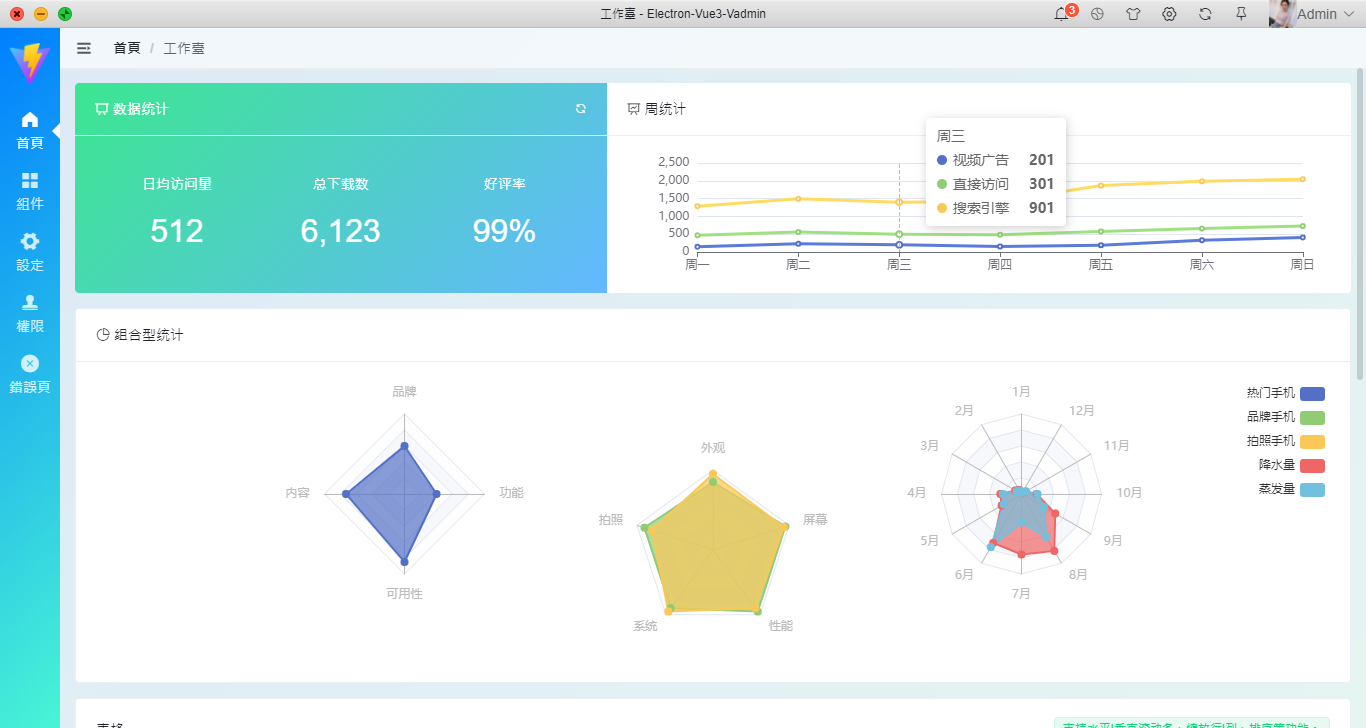Viewport: 1366px width, 728px height.
Task: Click the 7月 label on the monthly radar
Action: pyautogui.click(x=1021, y=594)
